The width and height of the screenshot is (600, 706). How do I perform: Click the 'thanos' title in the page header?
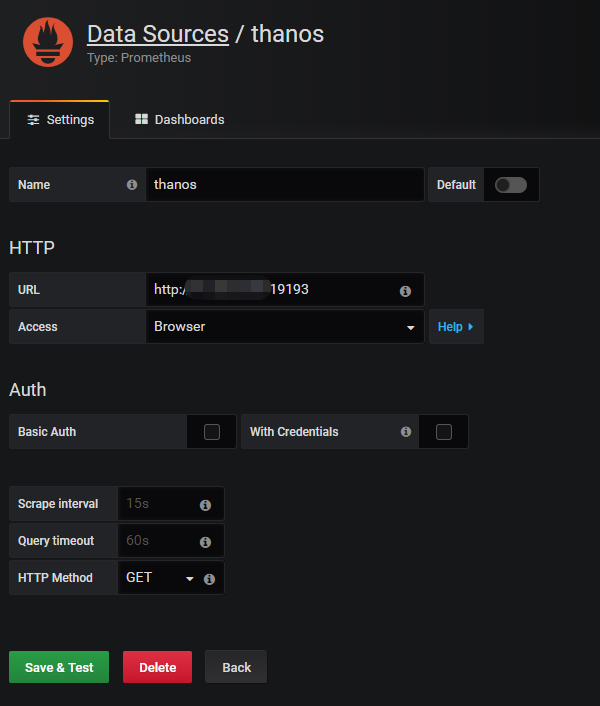tap(288, 34)
